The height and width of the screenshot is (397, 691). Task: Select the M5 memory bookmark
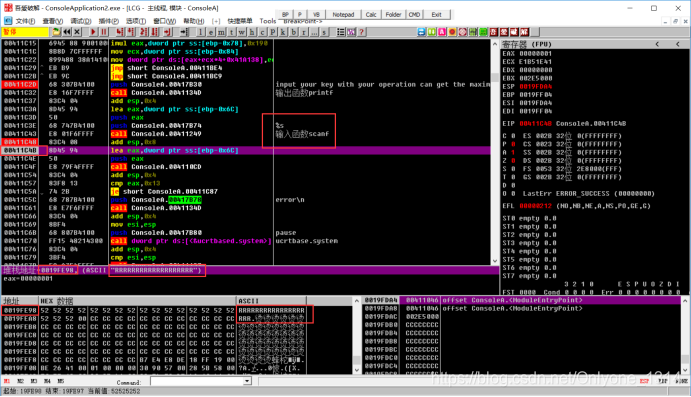(x=61, y=381)
